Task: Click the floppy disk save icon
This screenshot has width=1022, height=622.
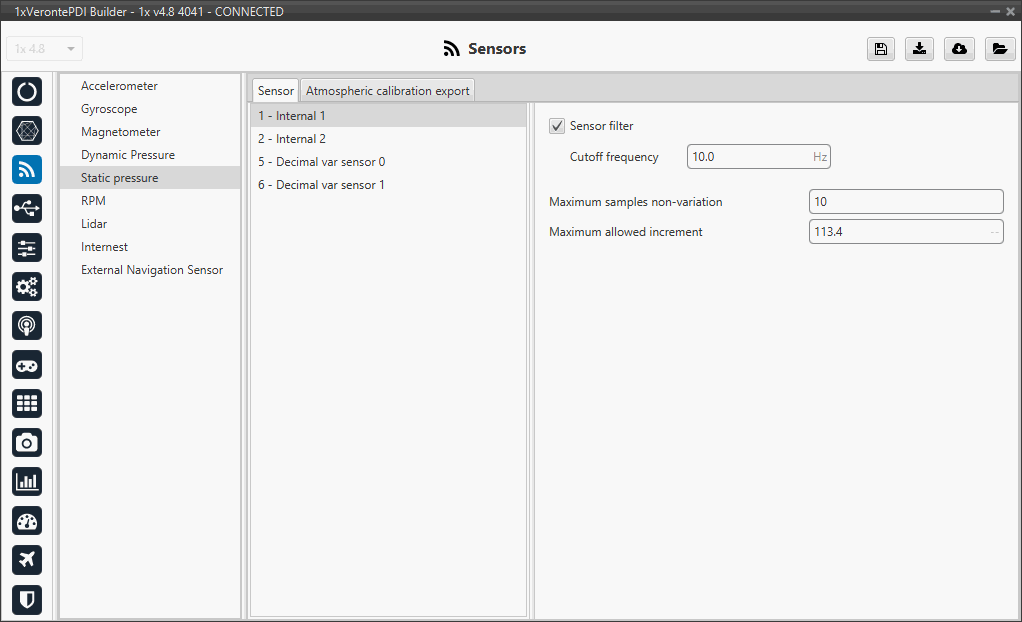Action: click(880, 49)
